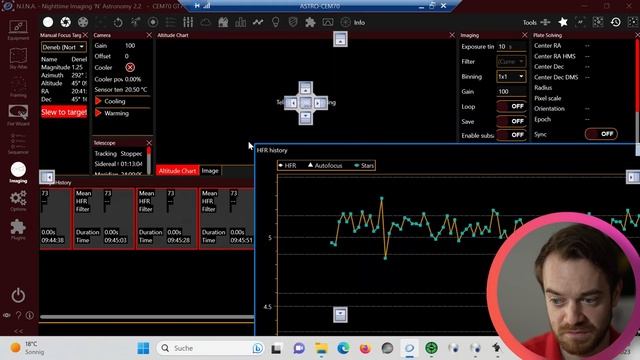Select image history thumbnail at 09:45:03

coord(104,218)
